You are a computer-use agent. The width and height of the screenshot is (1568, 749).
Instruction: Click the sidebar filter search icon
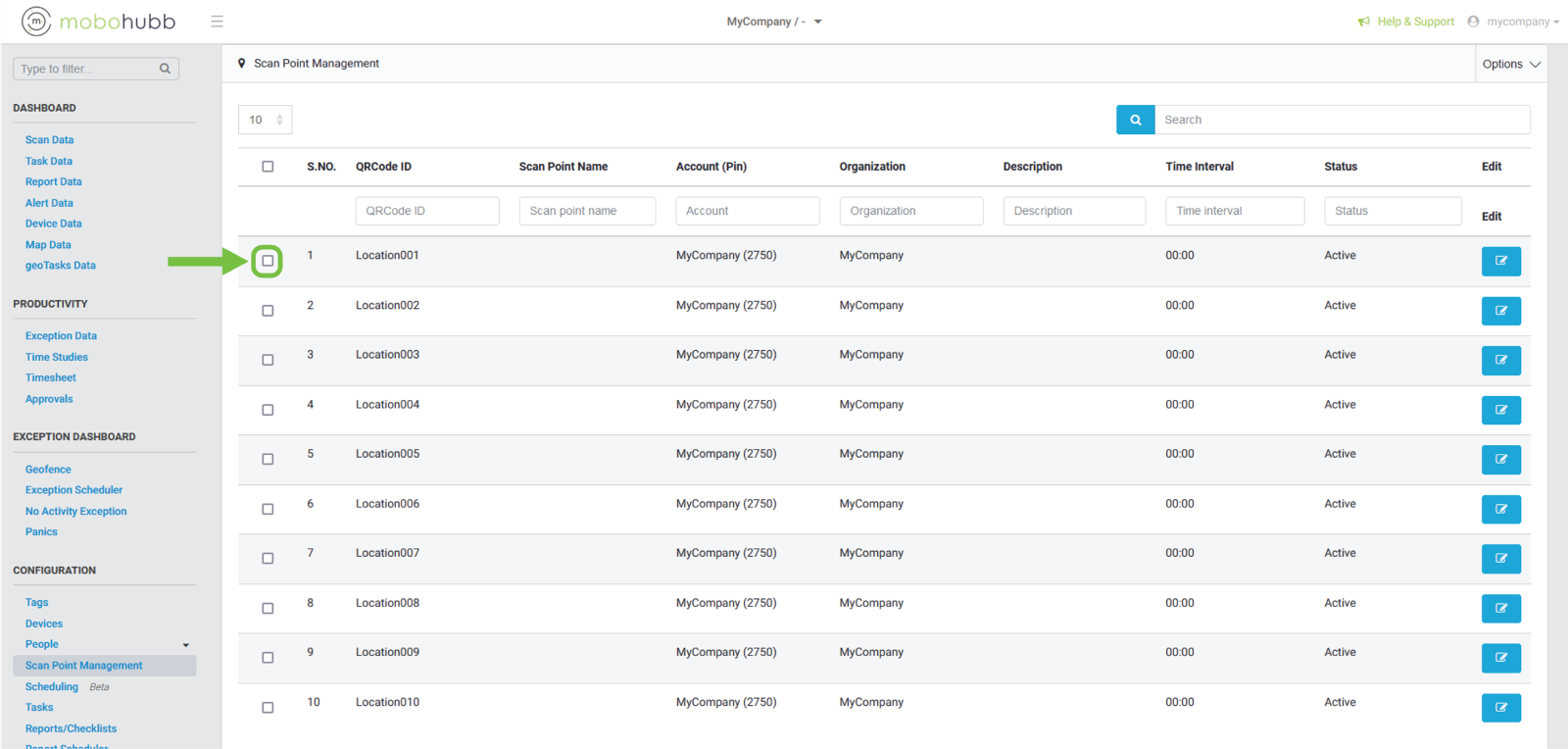coord(165,69)
